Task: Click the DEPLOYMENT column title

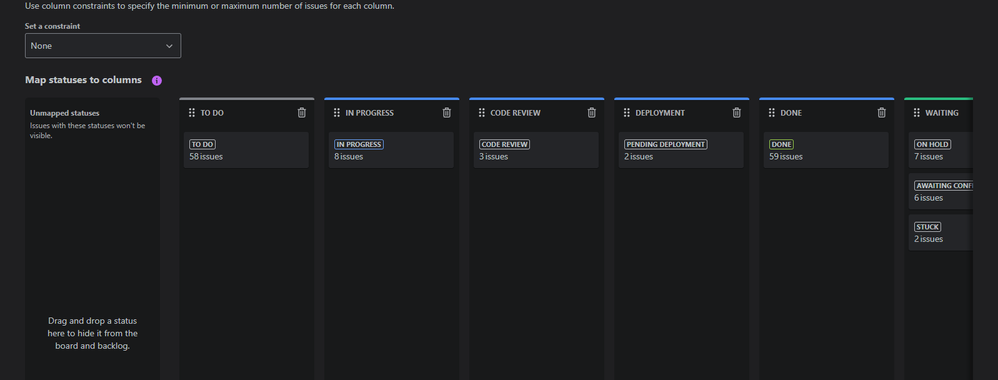Action: point(660,113)
